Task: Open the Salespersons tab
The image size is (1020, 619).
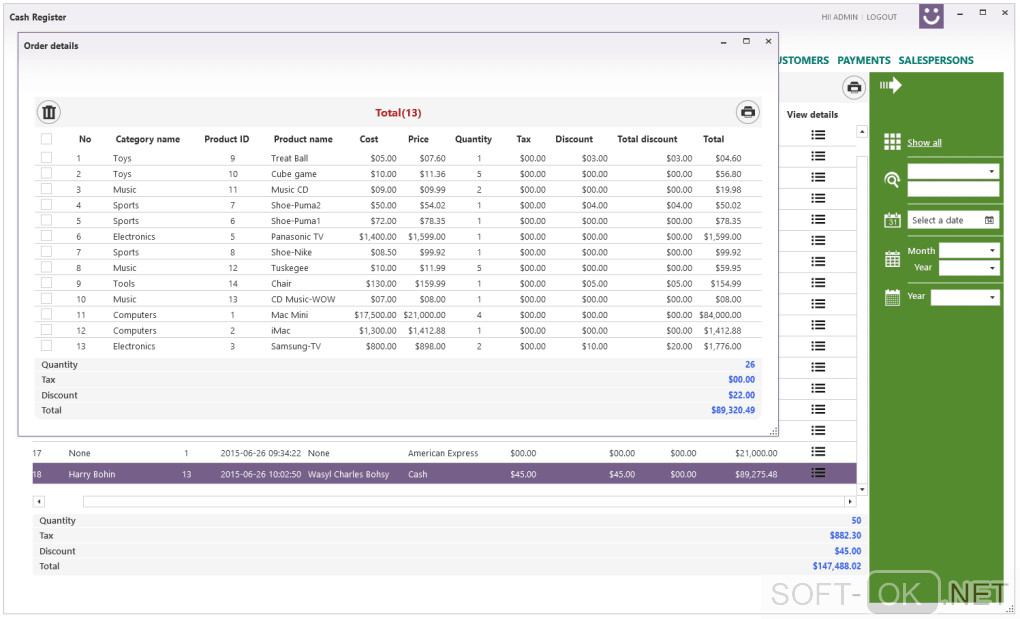Action: tap(935, 60)
